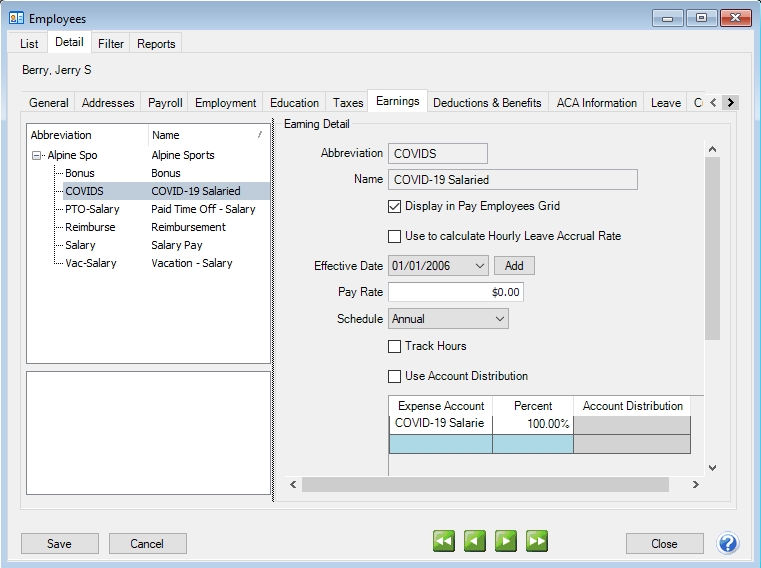Screen dimensions: 761x568
Task: Open the Payroll tab
Action: coord(165,102)
